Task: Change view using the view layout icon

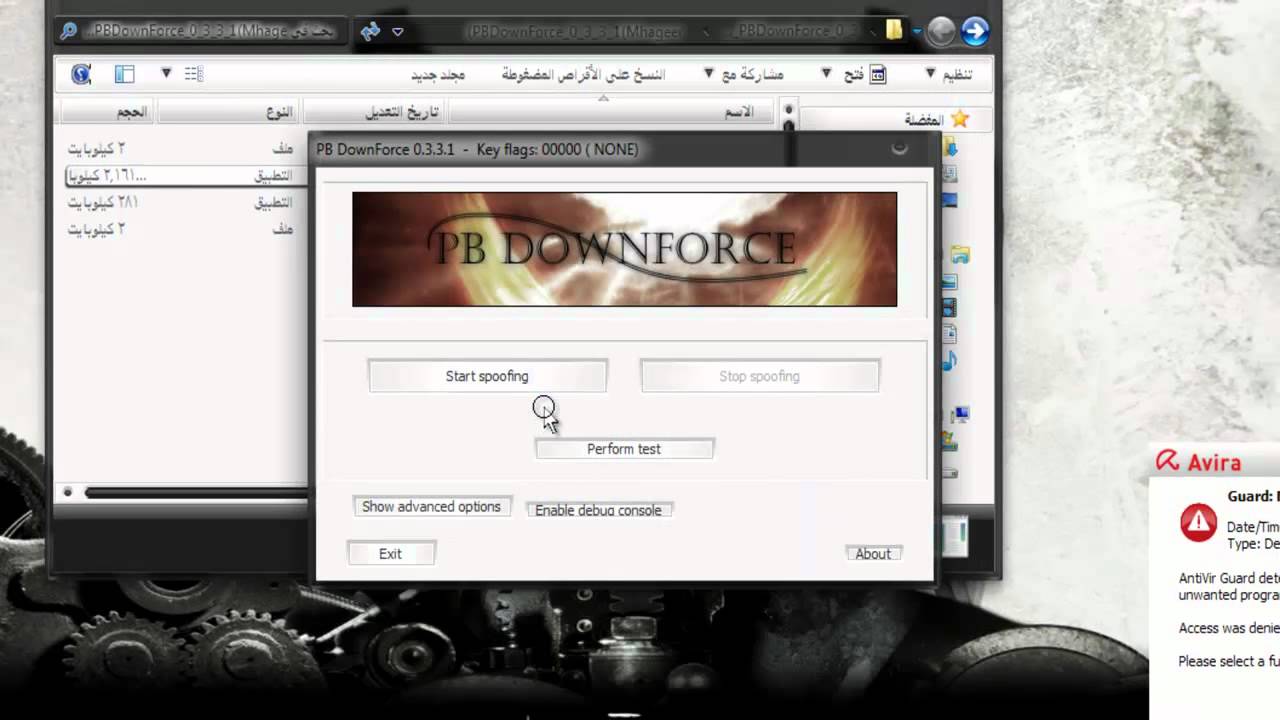Action: coord(194,74)
